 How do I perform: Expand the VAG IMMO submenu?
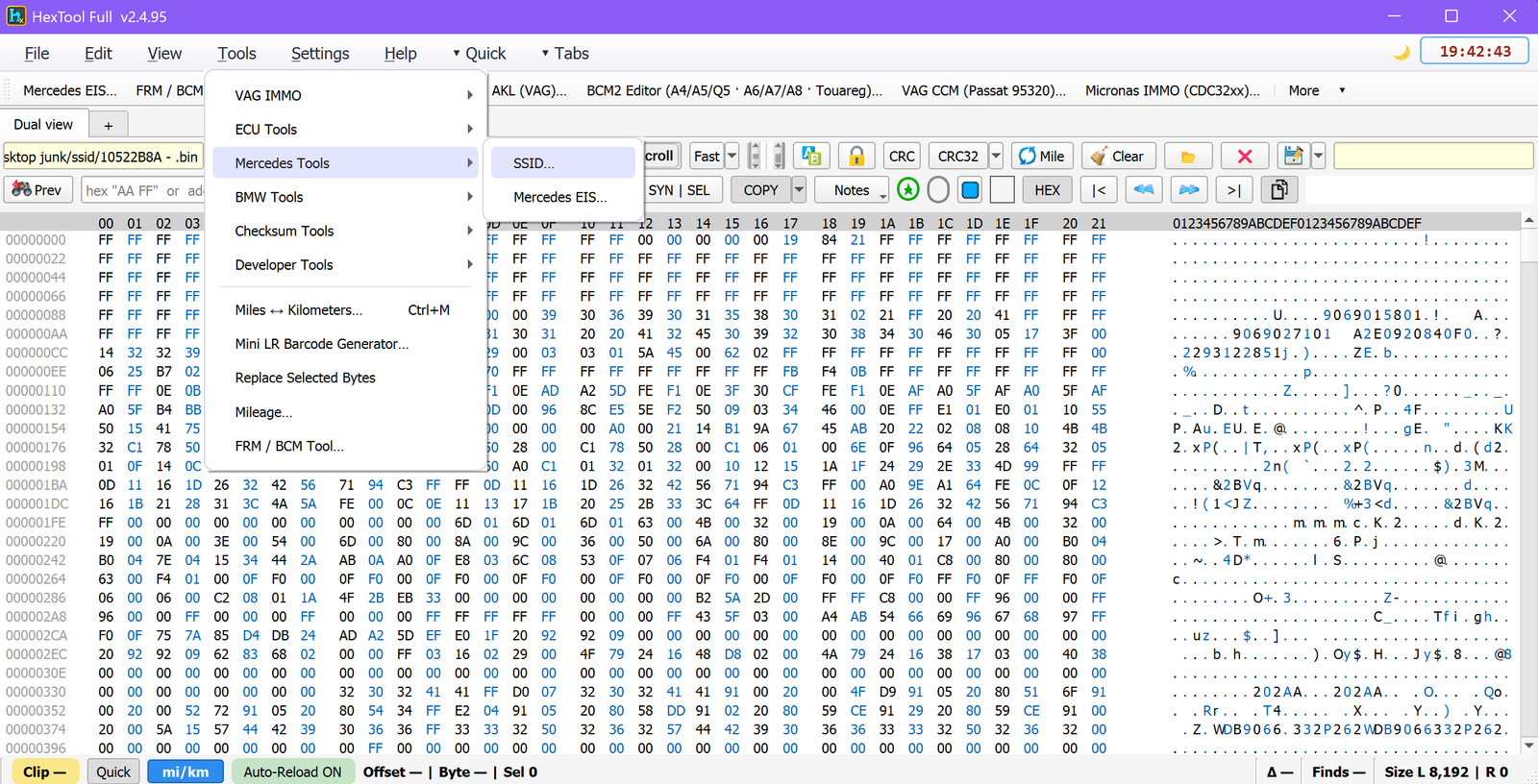click(345, 95)
